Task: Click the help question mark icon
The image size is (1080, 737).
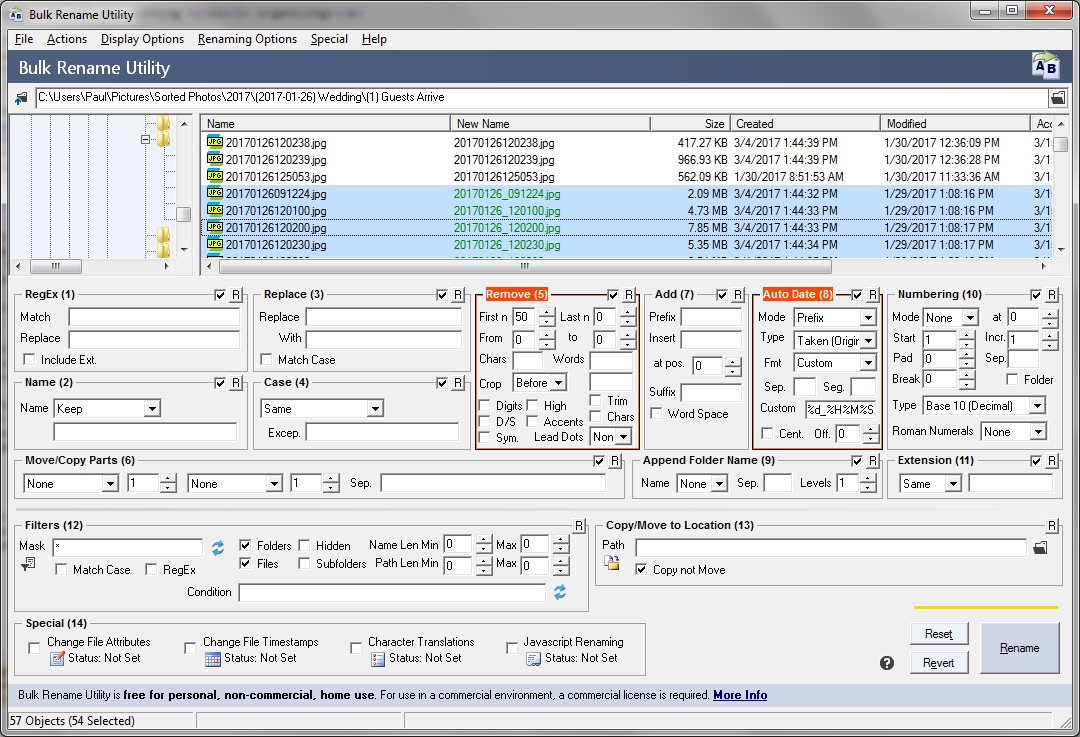Action: click(x=886, y=663)
